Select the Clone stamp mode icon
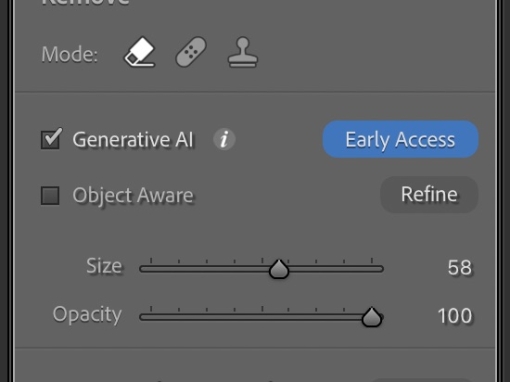 tap(243, 52)
